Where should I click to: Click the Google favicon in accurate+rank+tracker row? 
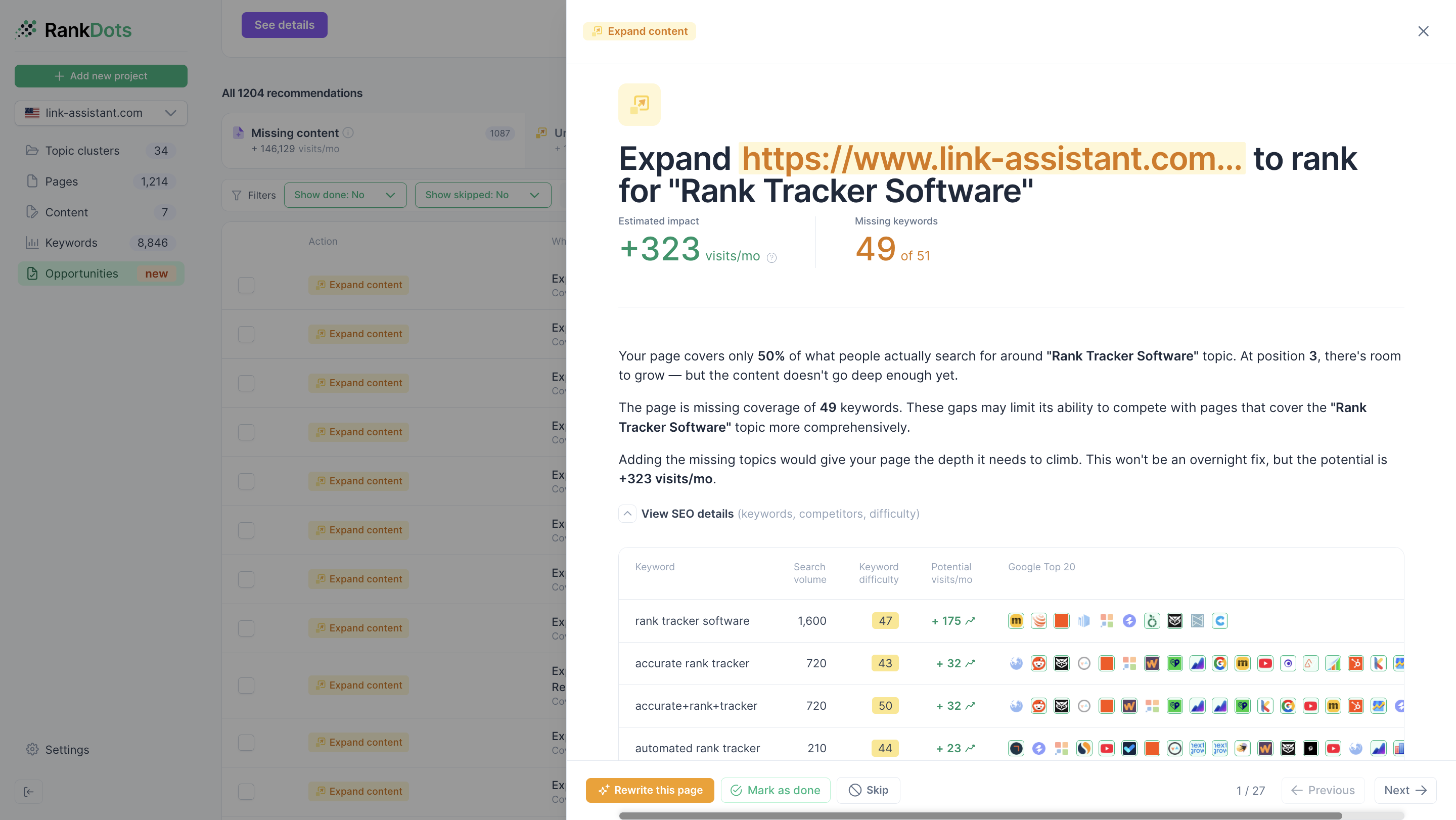click(x=1288, y=706)
